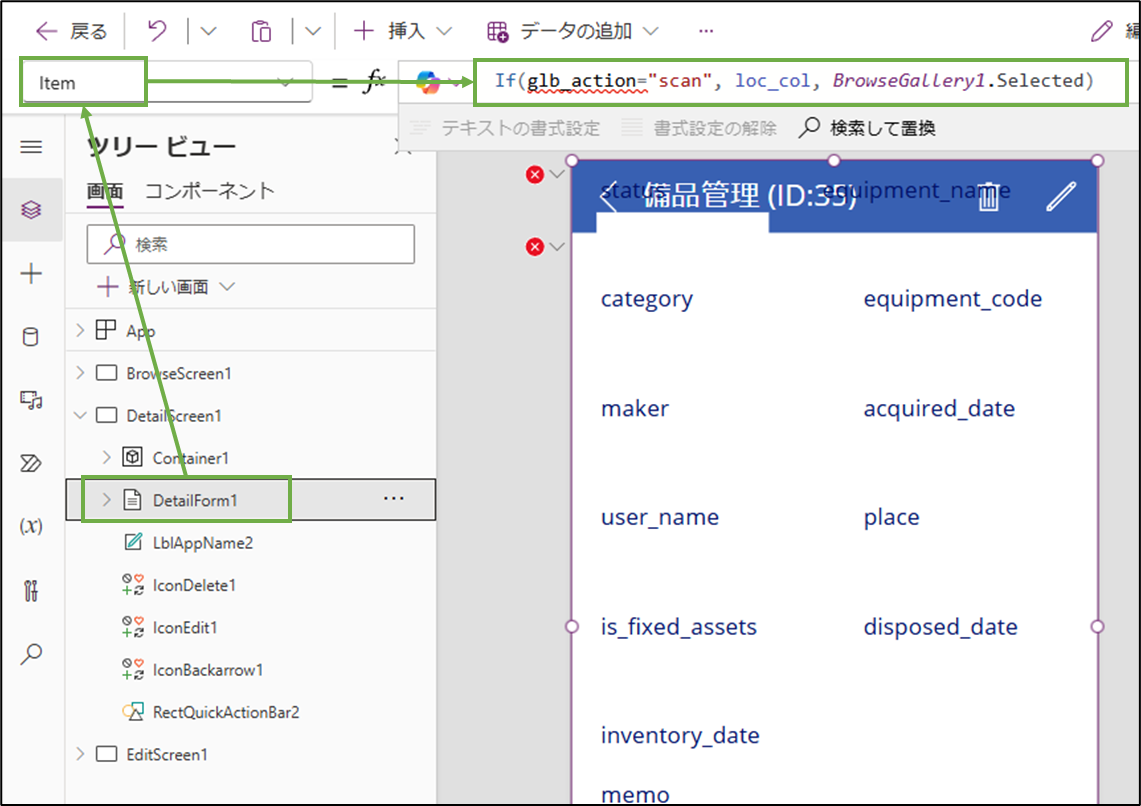Click the tree view 検索 search box
The width and height of the screenshot is (1141, 806).
pos(250,244)
